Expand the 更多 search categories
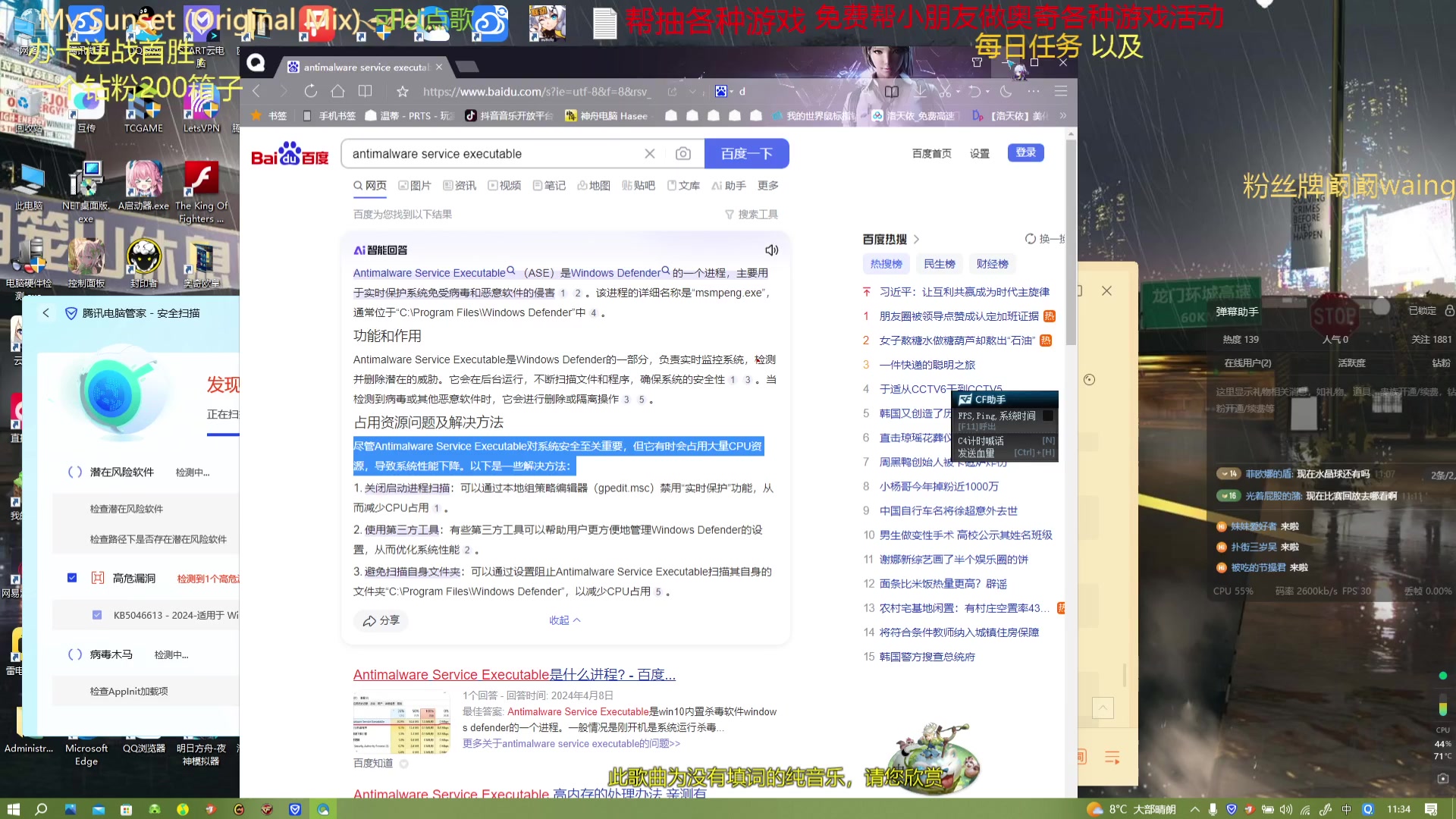 coord(768,186)
